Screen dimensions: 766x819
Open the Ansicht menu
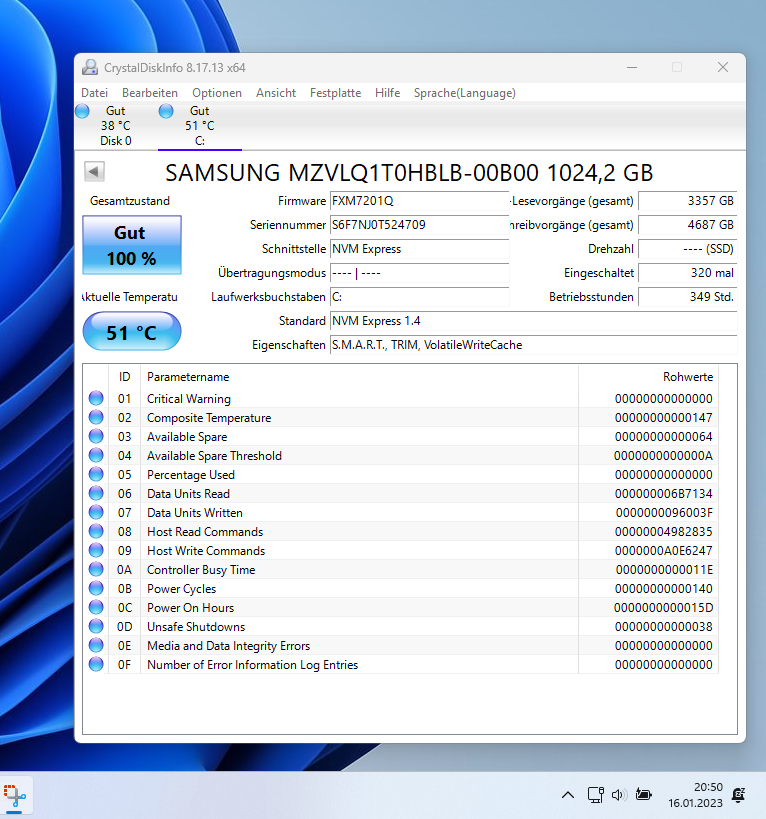coord(276,92)
